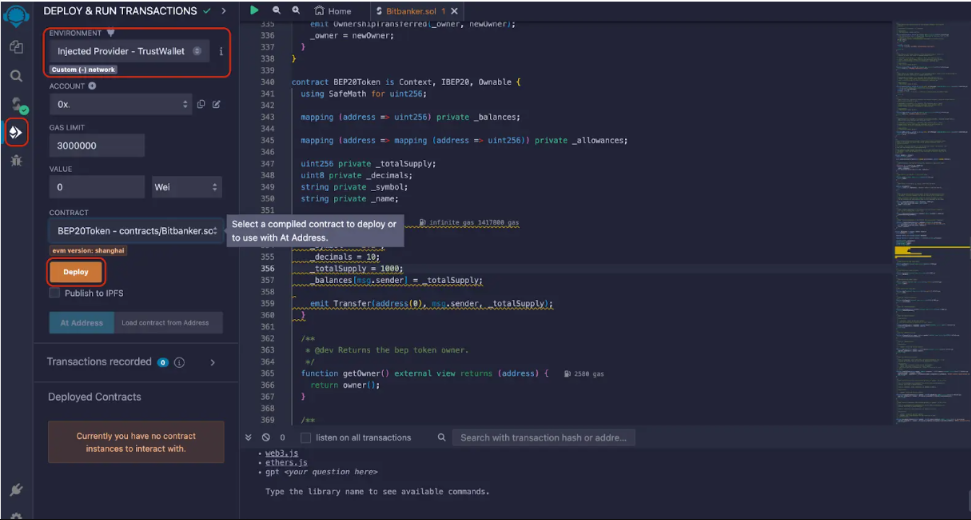Open the Settings gear icon in sidebar

tap(16, 516)
